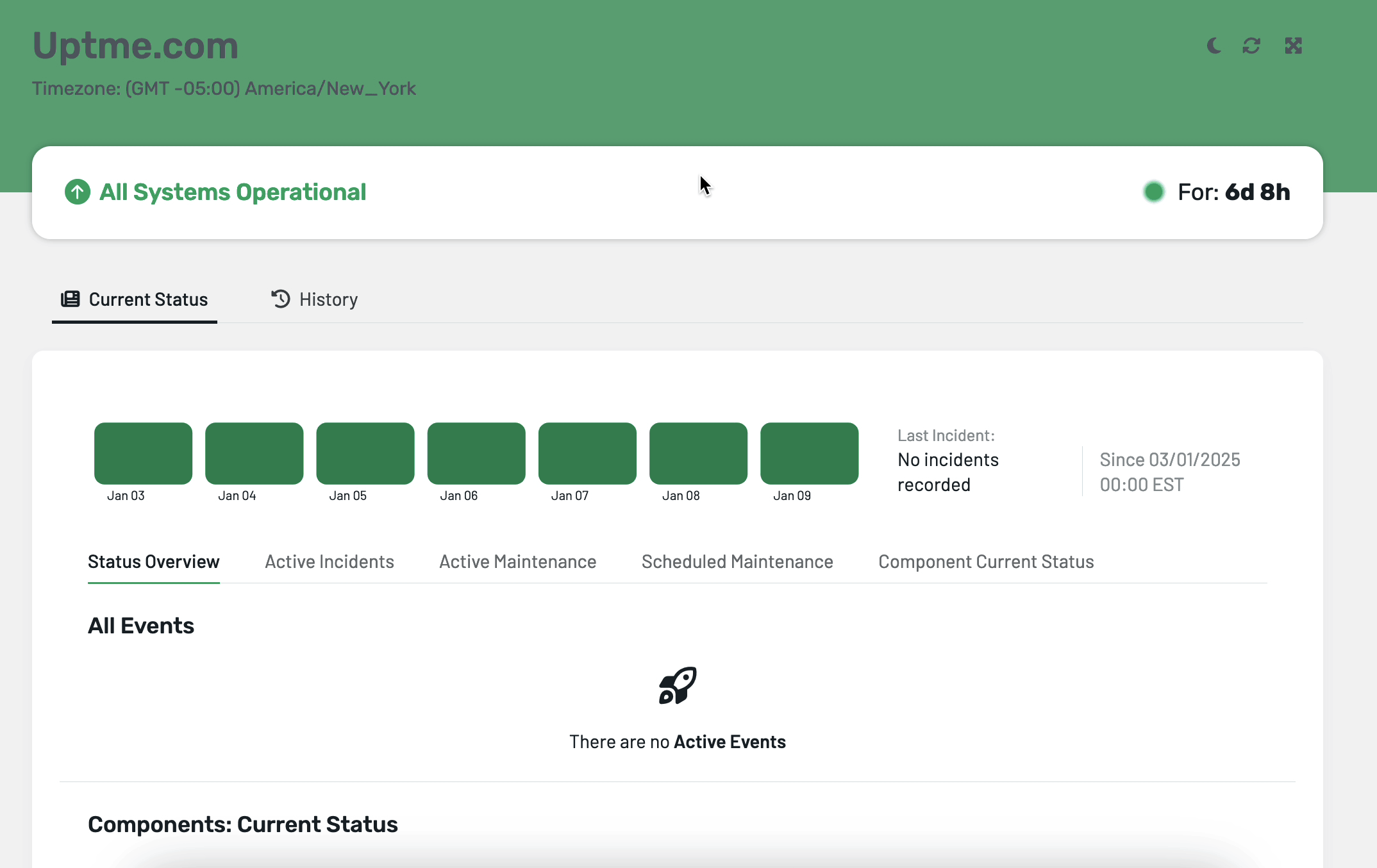Click the Jan 05 status block
The height and width of the screenshot is (868, 1377).
(365, 453)
